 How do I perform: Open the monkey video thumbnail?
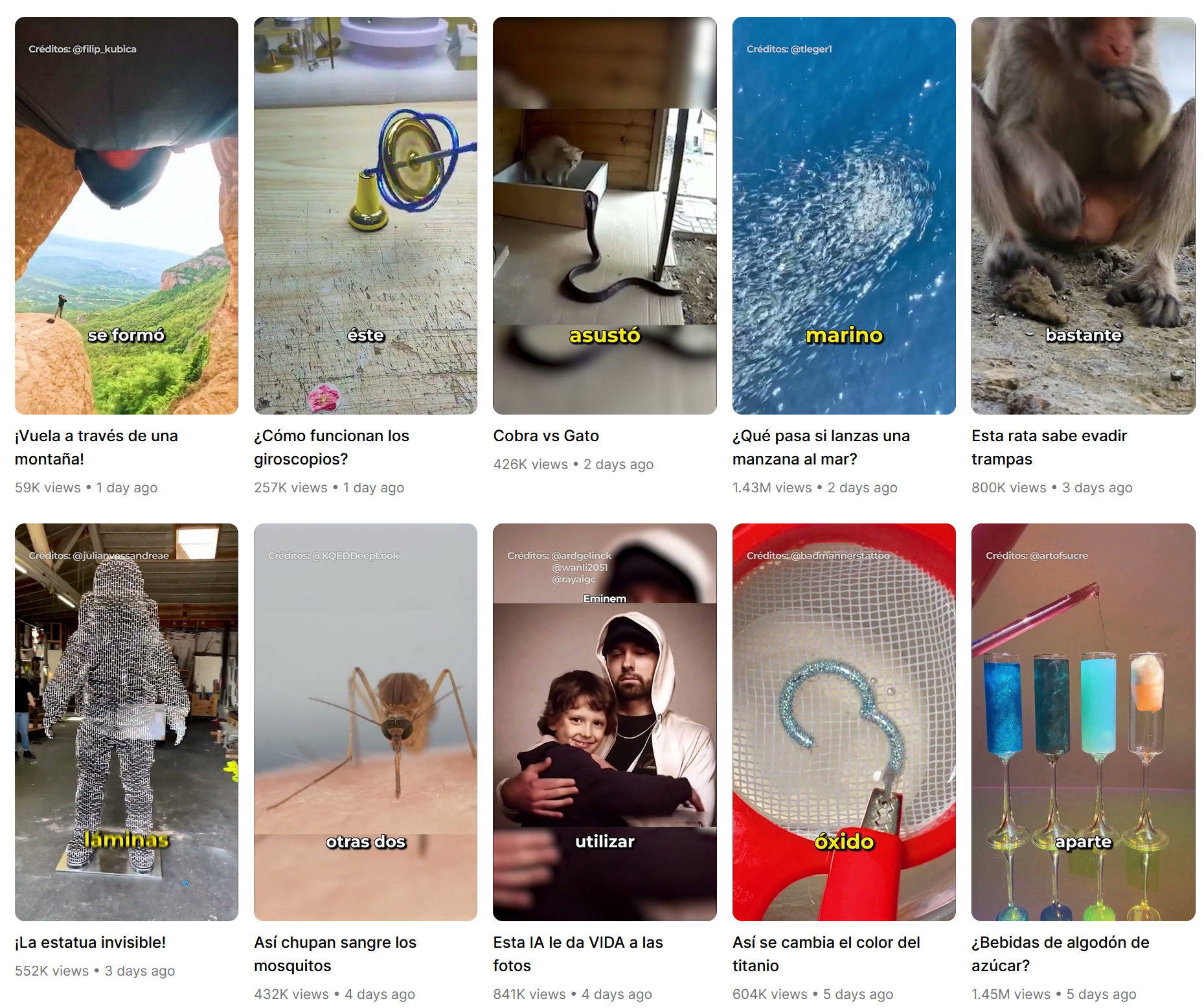click(1083, 216)
